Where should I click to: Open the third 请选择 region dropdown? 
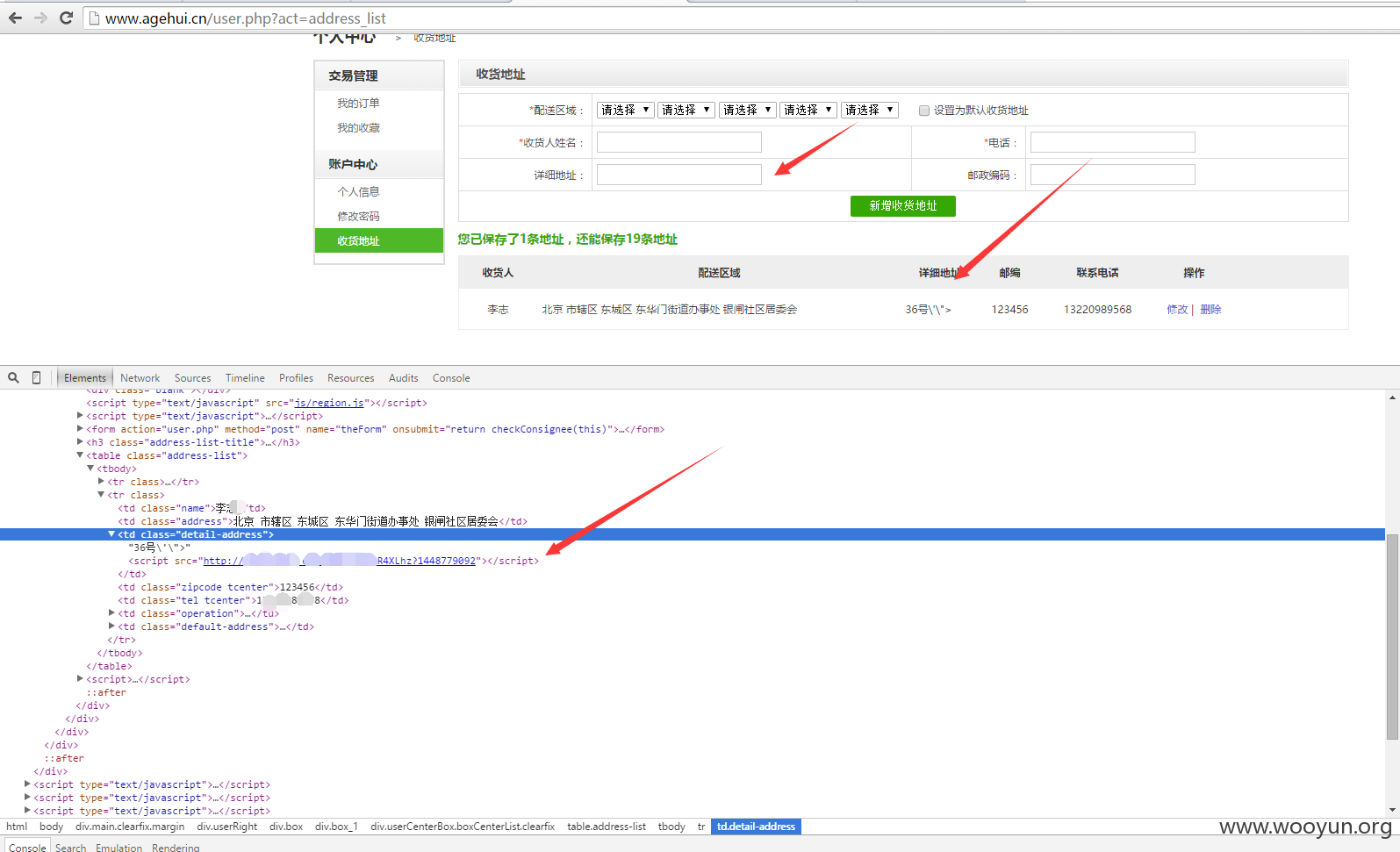[x=748, y=110]
